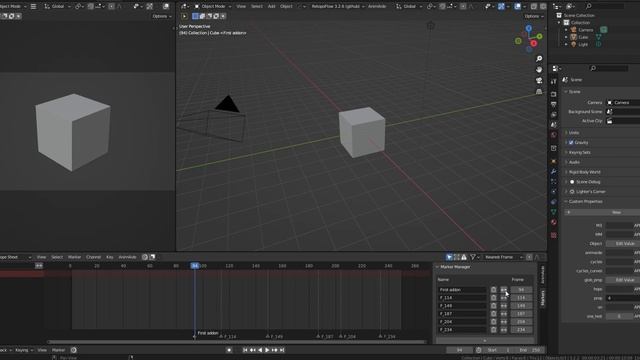Toggle only show selected in dope sheet
The width and height of the screenshot is (640, 360).
pos(449,257)
